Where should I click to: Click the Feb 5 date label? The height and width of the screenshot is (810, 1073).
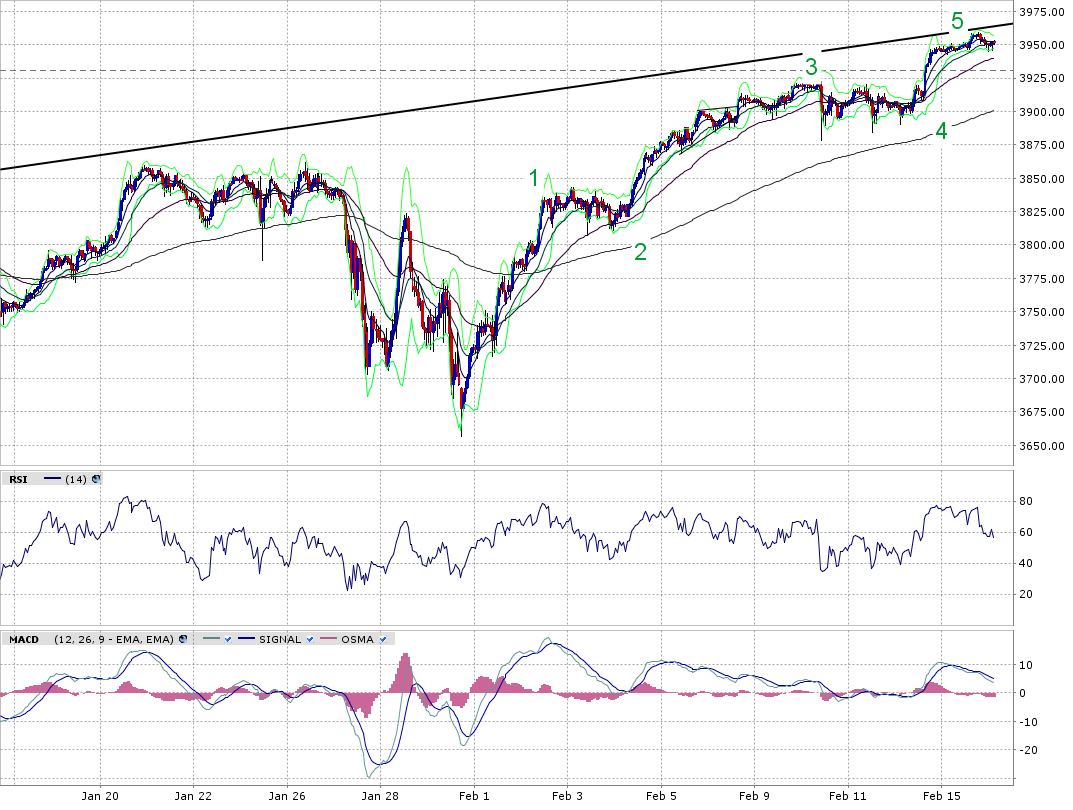point(661,796)
